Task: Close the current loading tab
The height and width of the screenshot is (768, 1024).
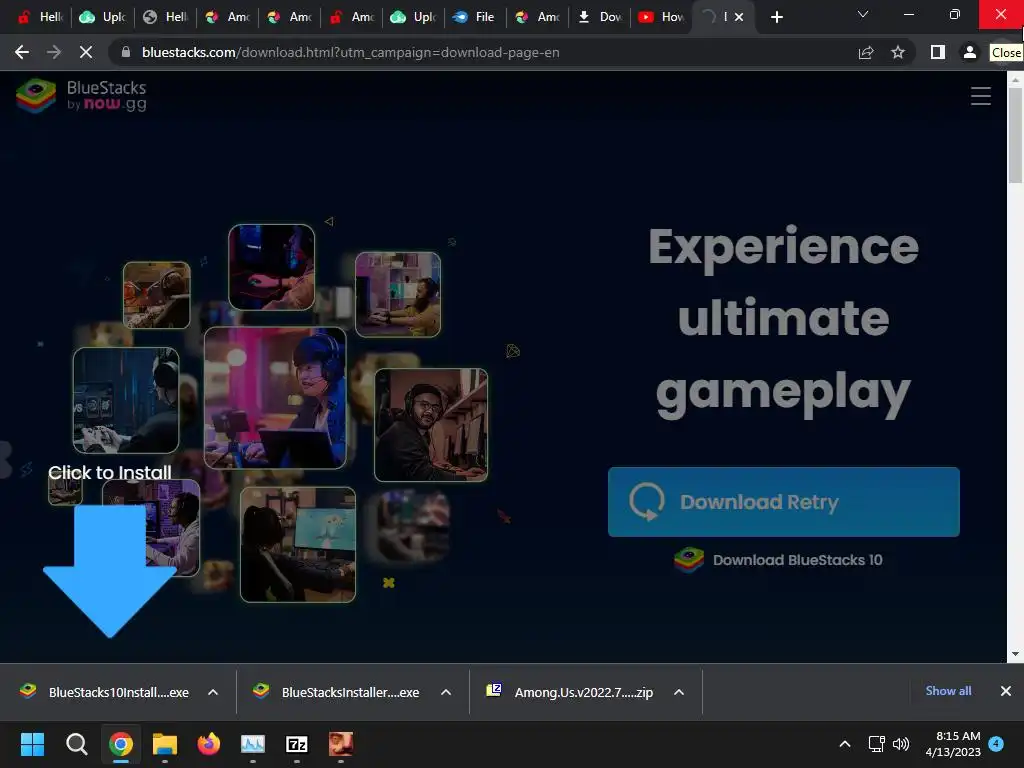Action: click(739, 17)
